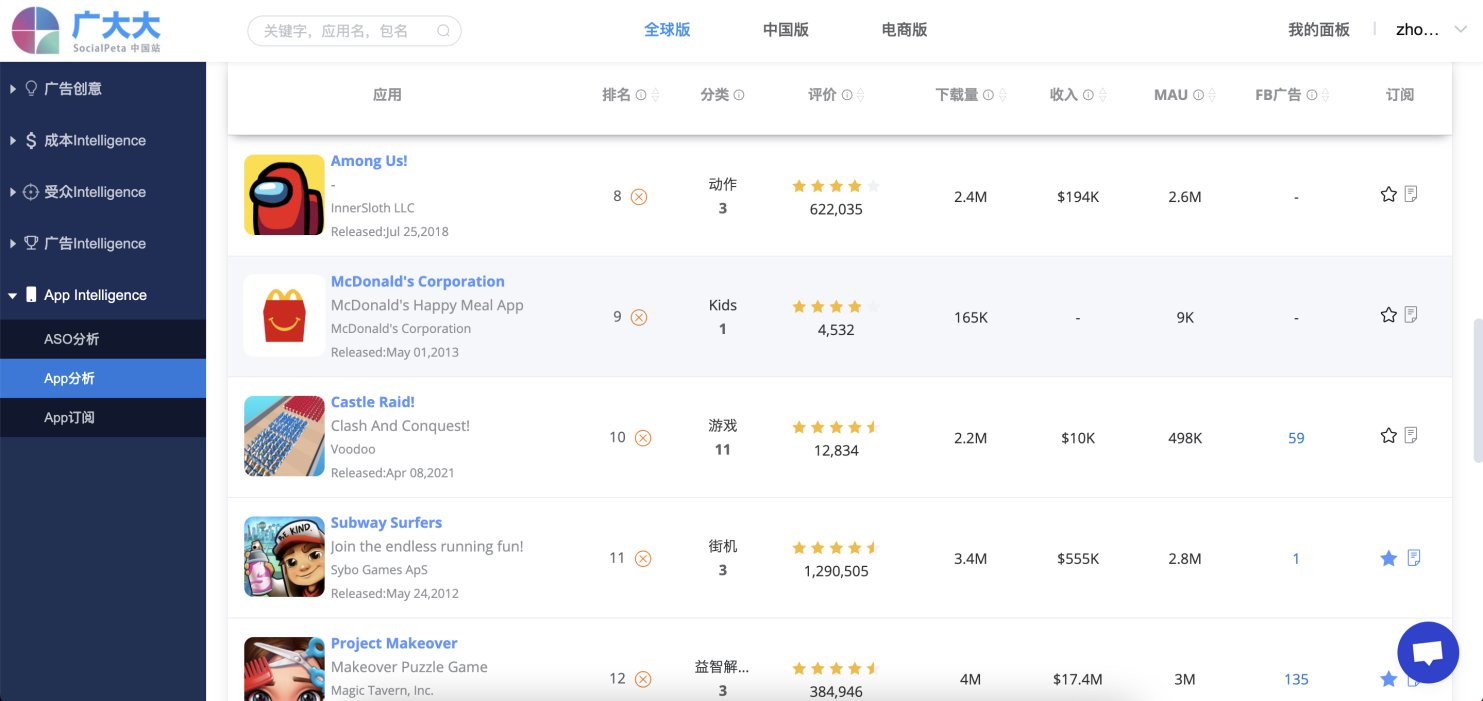Click orange rank icon beside rank 10

[643, 438]
